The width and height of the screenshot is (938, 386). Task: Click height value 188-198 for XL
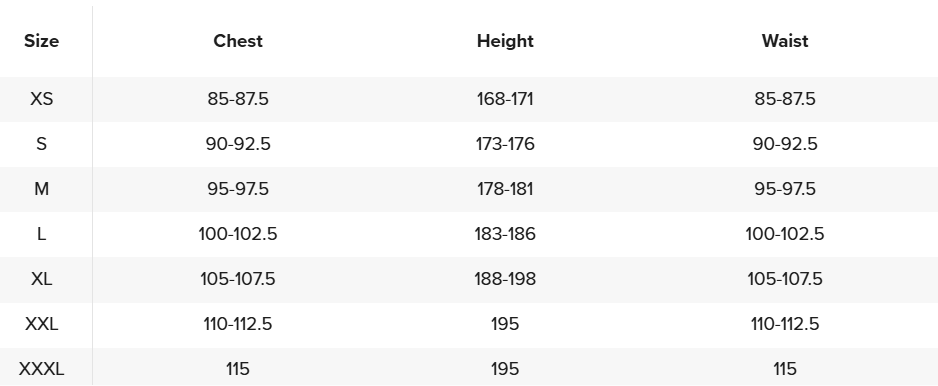505,279
